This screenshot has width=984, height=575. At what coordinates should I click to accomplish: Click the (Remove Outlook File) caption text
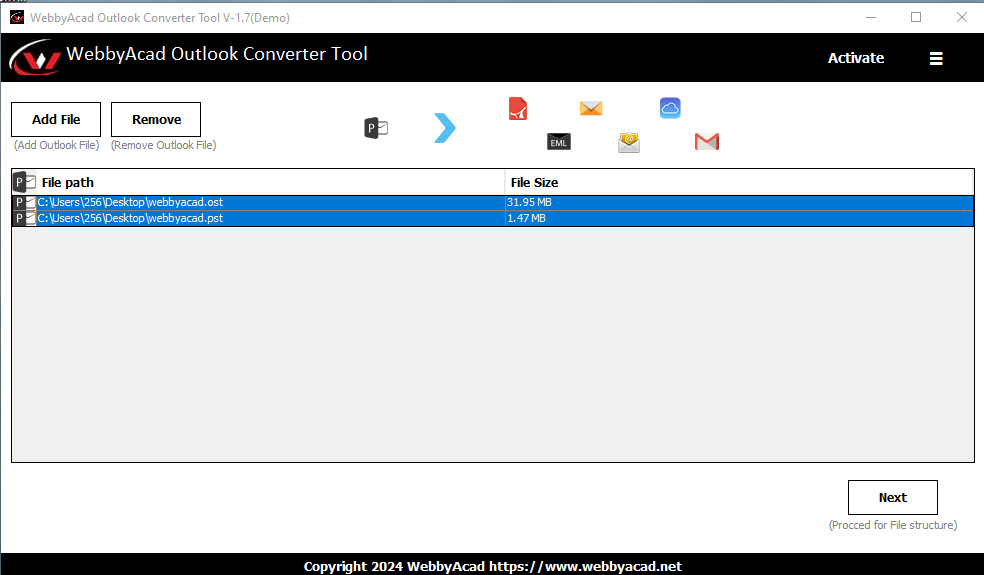(x=164, y=145)
